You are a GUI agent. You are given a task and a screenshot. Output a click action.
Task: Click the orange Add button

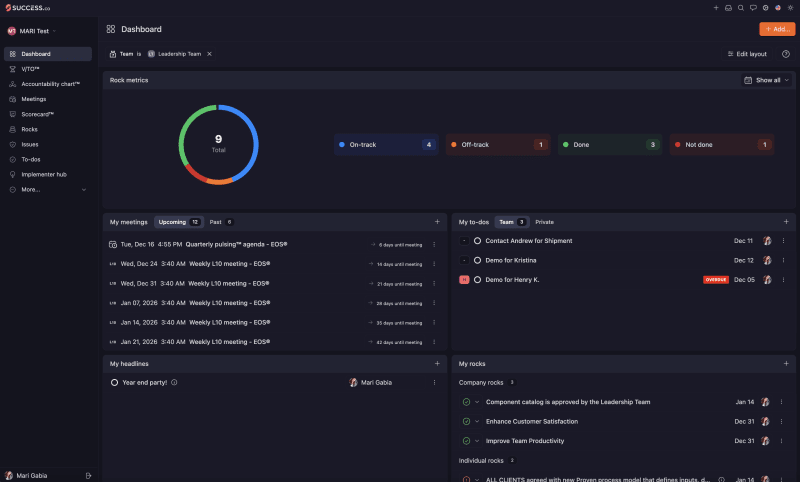click(777, 29)
